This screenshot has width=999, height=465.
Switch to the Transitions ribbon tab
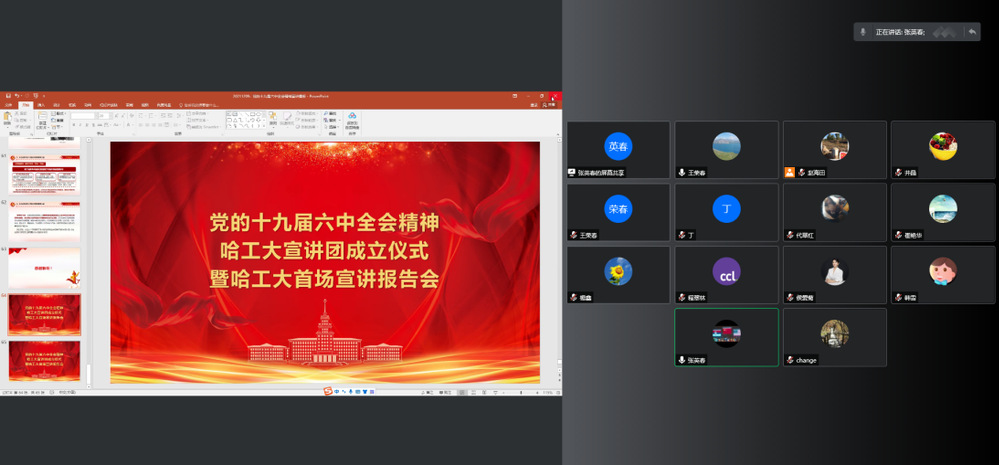point(72,105)
